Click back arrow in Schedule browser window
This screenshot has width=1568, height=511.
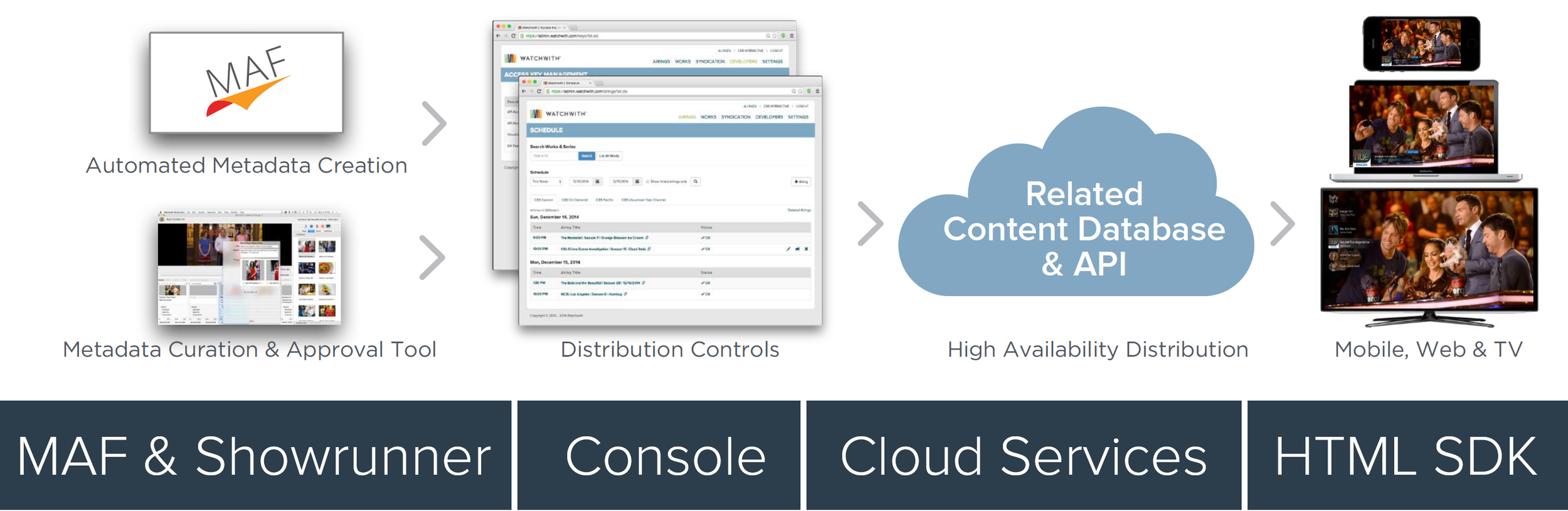[524, 91]
